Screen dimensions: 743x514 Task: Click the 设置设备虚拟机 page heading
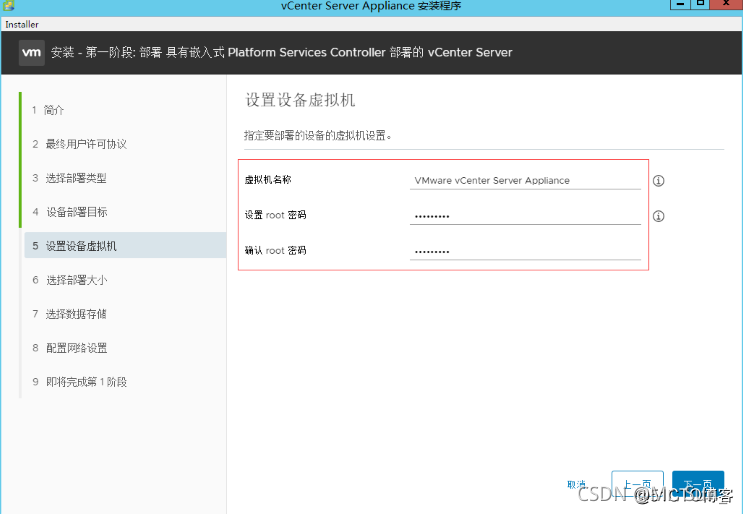tap(300, 100)
